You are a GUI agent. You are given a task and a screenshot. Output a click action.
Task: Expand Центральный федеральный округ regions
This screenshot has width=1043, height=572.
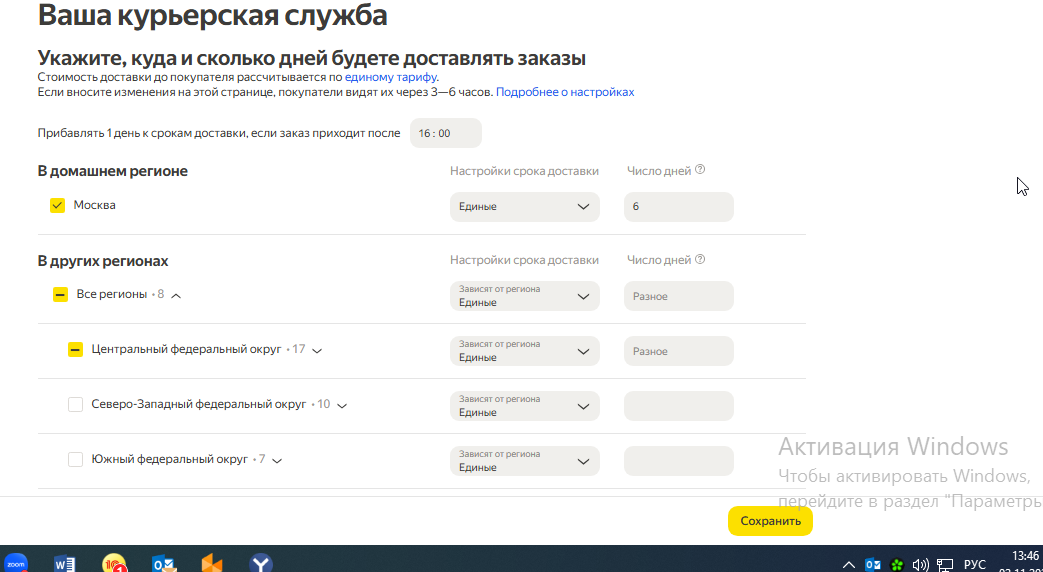317,351
